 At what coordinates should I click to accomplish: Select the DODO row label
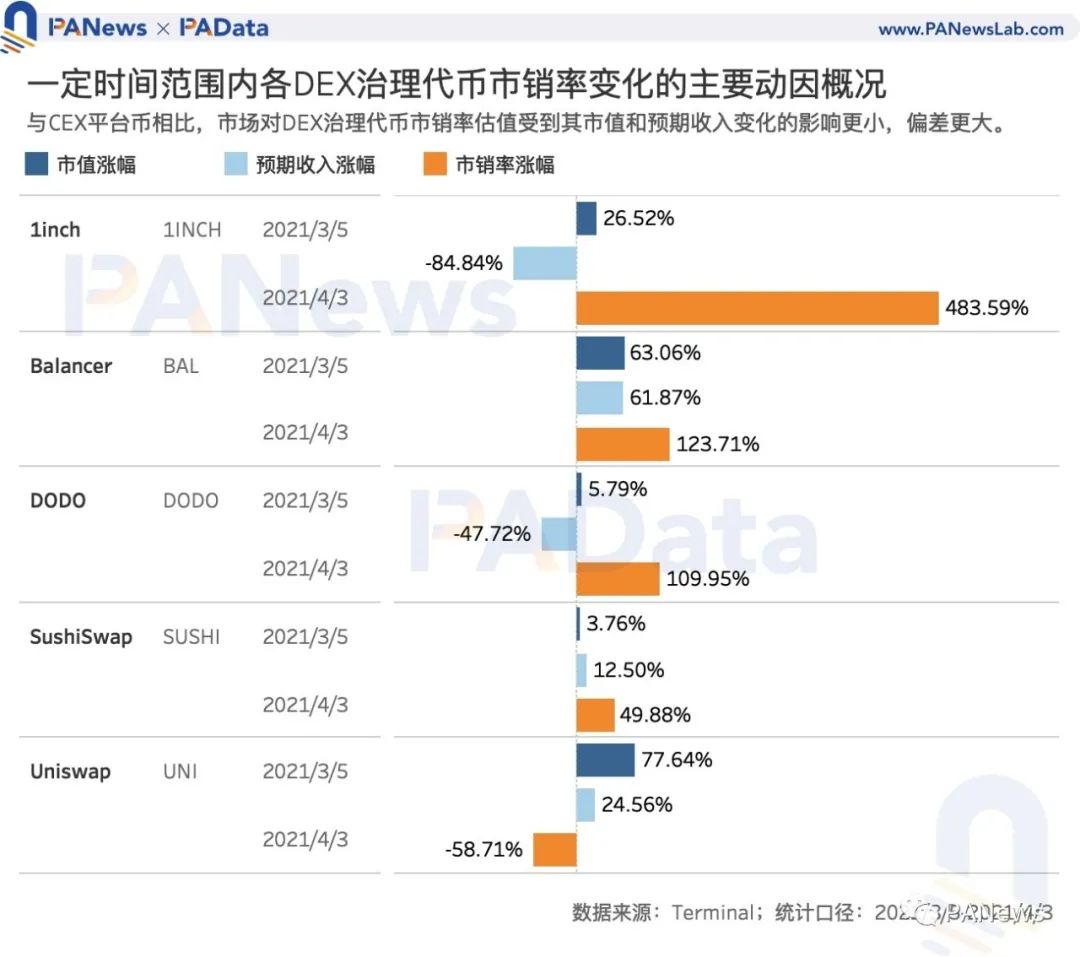tap(58, 500)
